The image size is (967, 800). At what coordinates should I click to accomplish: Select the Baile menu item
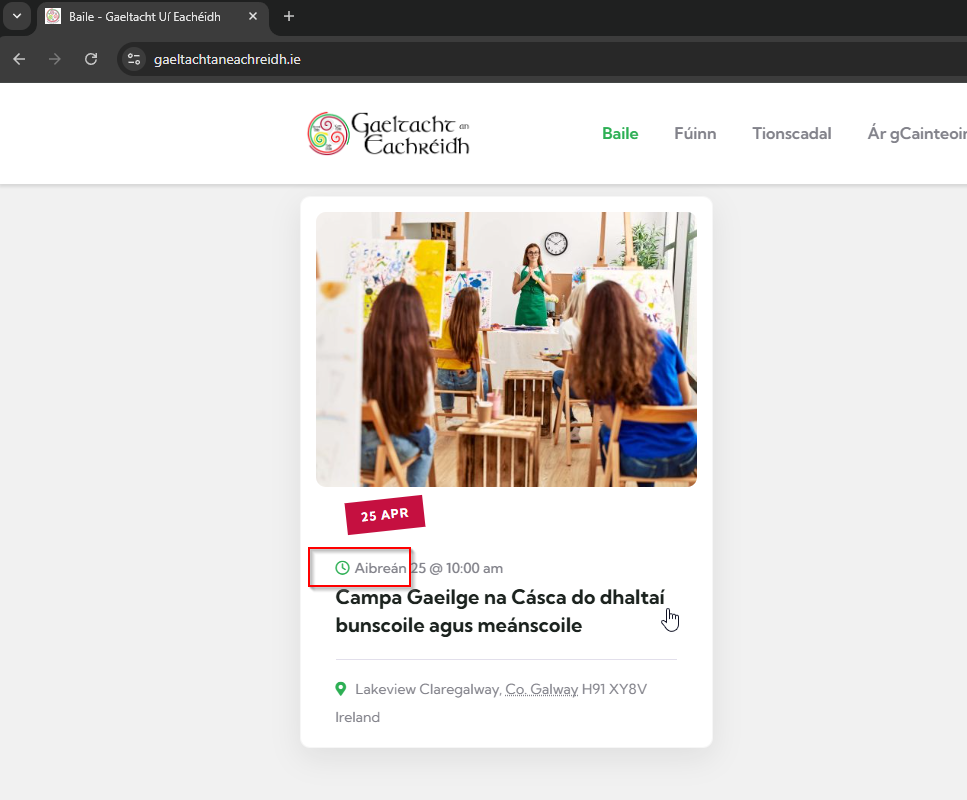pos(619,134)
